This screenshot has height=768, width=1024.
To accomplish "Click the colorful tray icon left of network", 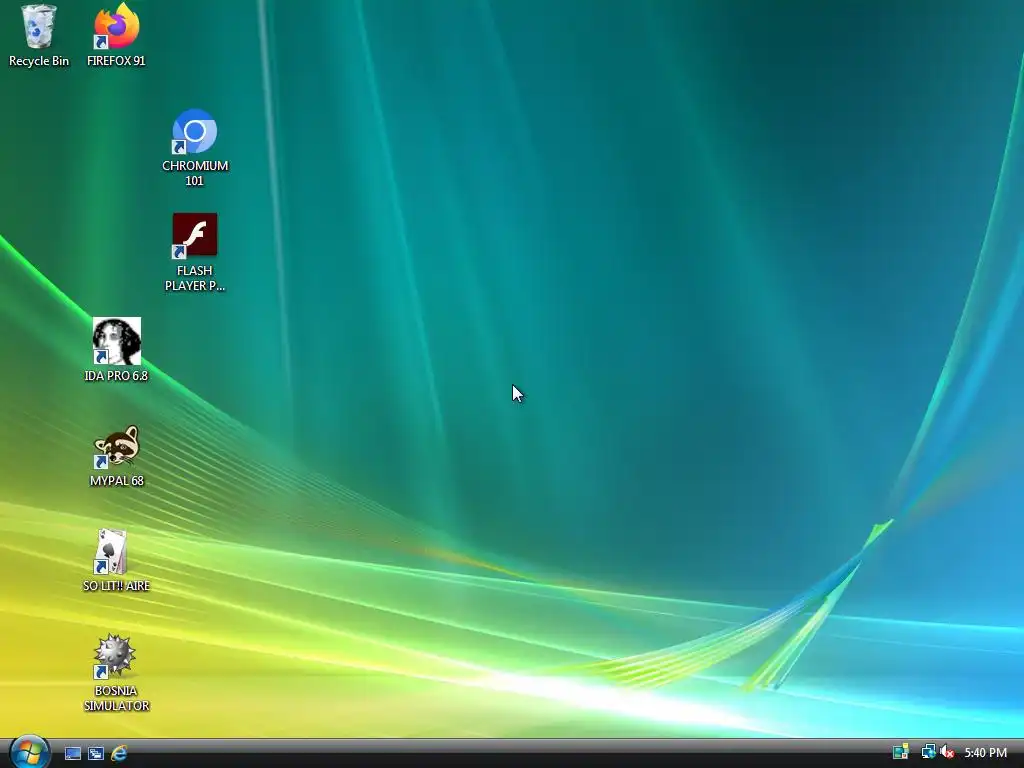I will [901, 752].
